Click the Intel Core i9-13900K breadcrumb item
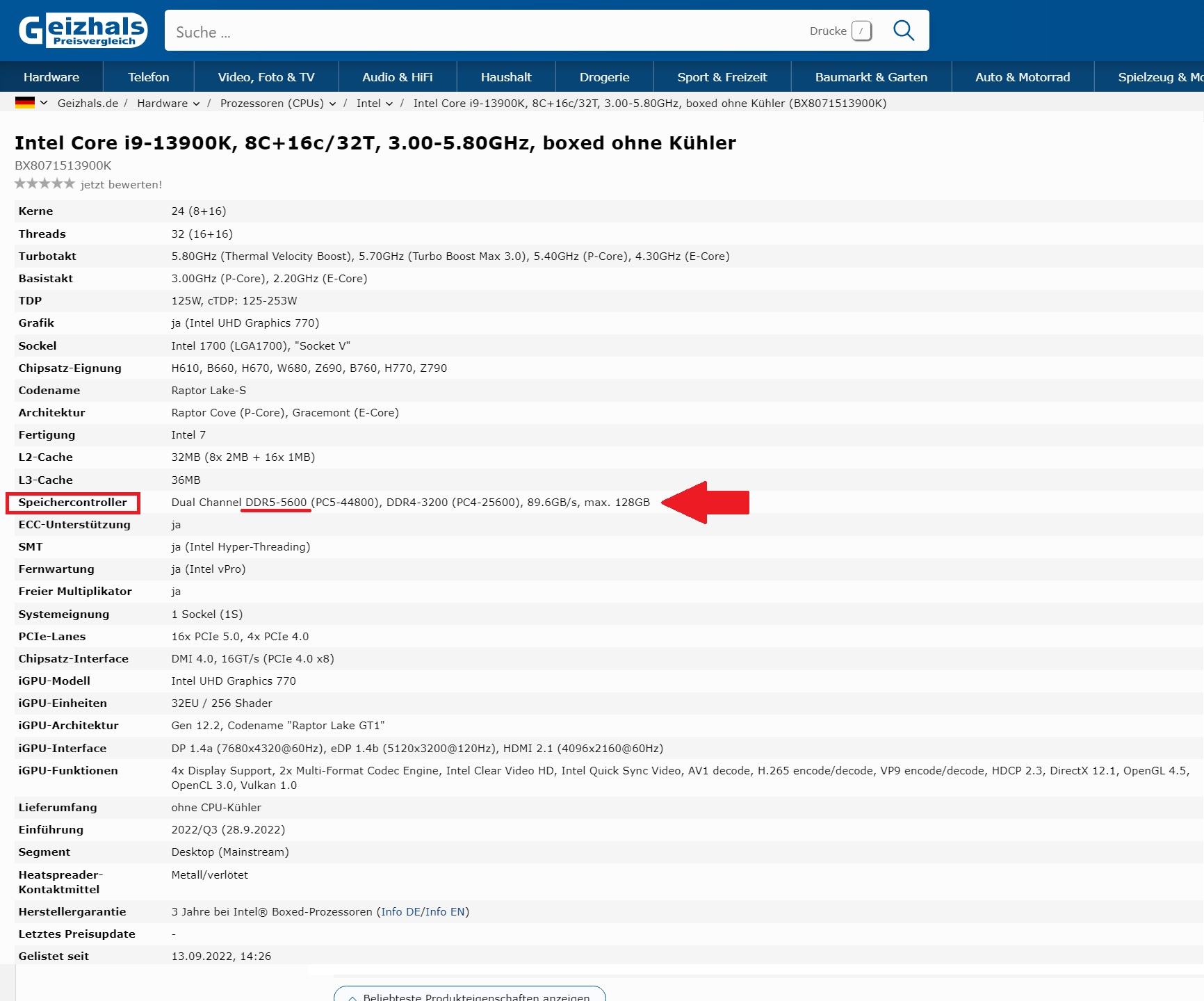The width and height of the screenshot is (1204, 1001). pos(650,104)
